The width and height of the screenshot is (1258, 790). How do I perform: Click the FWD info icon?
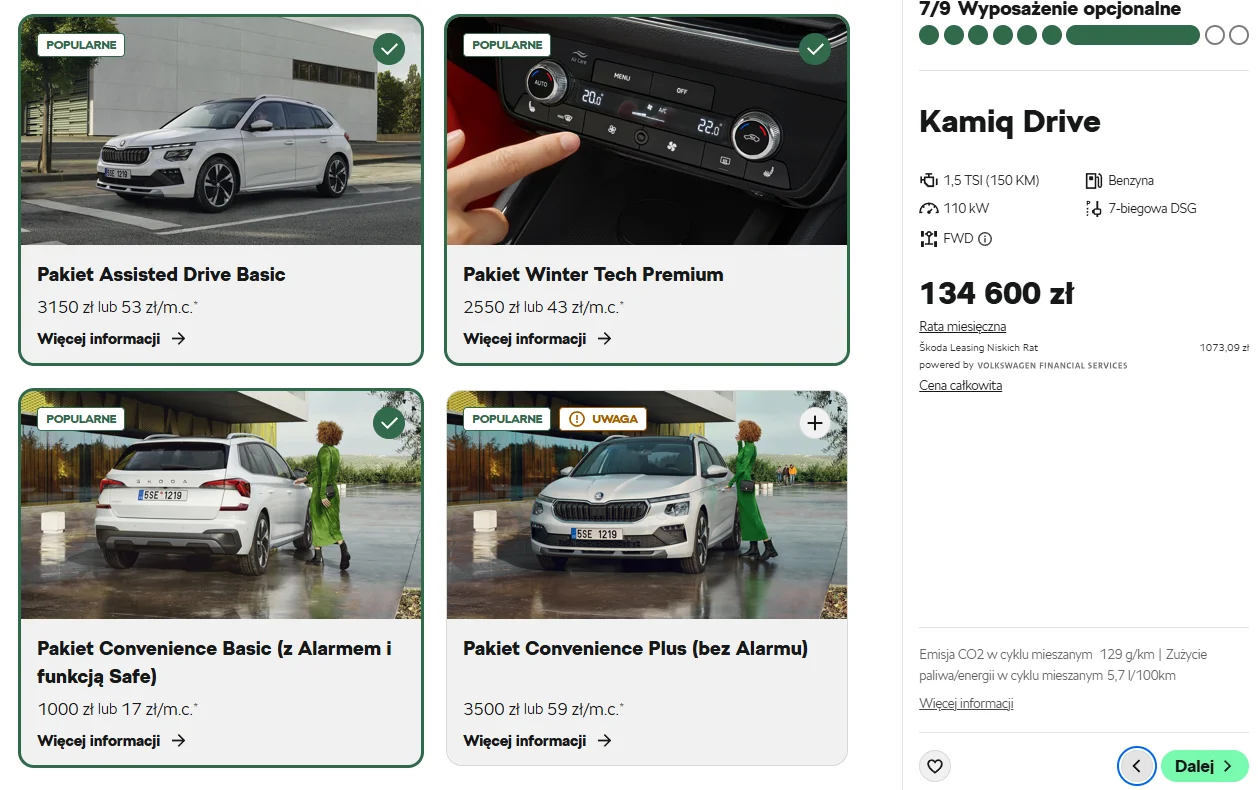click(x=985, y=239)
